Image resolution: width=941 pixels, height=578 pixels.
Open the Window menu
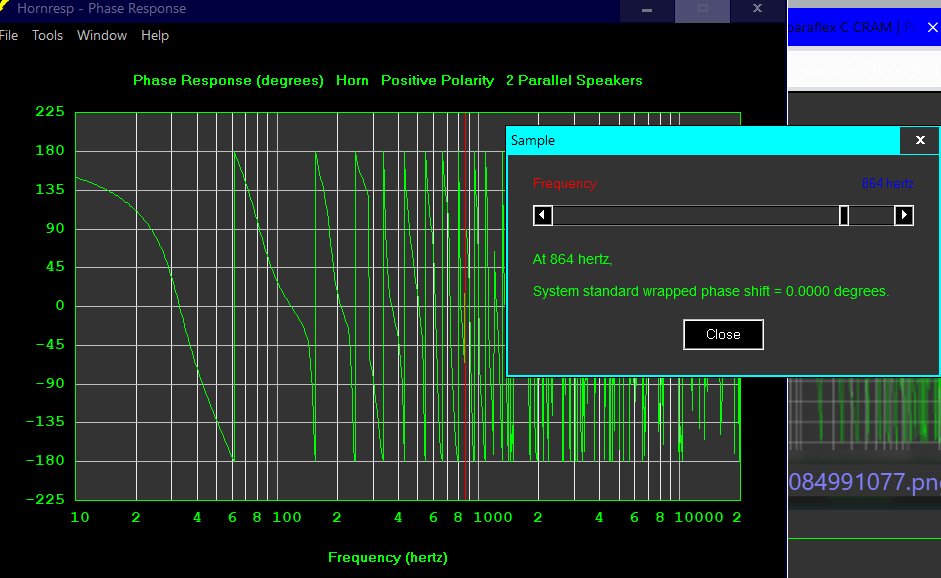click(102, 35)
